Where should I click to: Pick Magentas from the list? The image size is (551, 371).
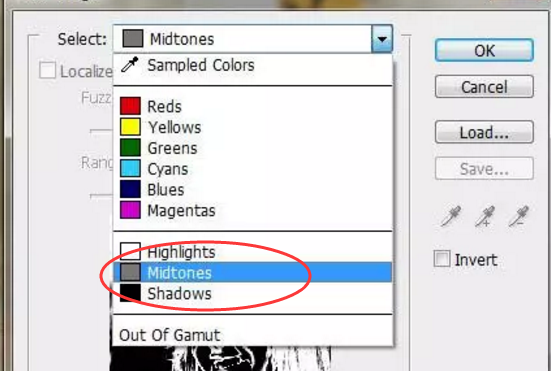pos(253,210)
